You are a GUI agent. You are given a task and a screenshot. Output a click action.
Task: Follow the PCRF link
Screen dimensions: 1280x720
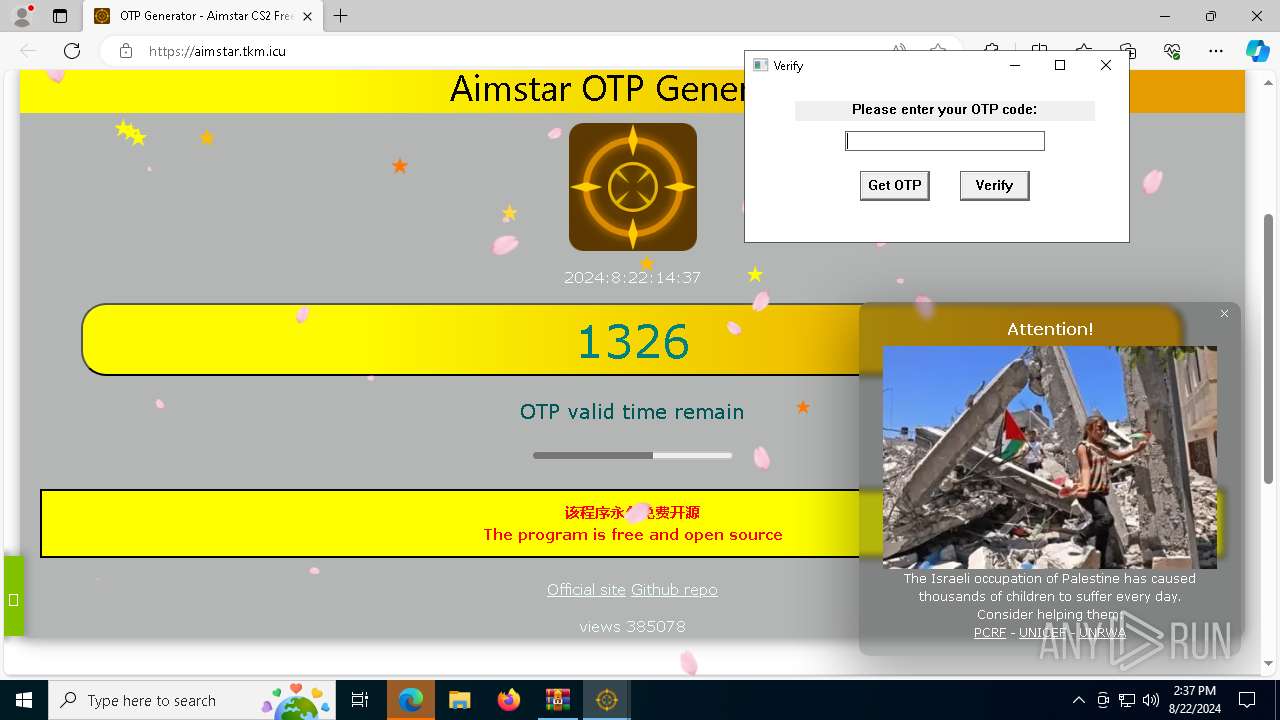tap(990, 633)
